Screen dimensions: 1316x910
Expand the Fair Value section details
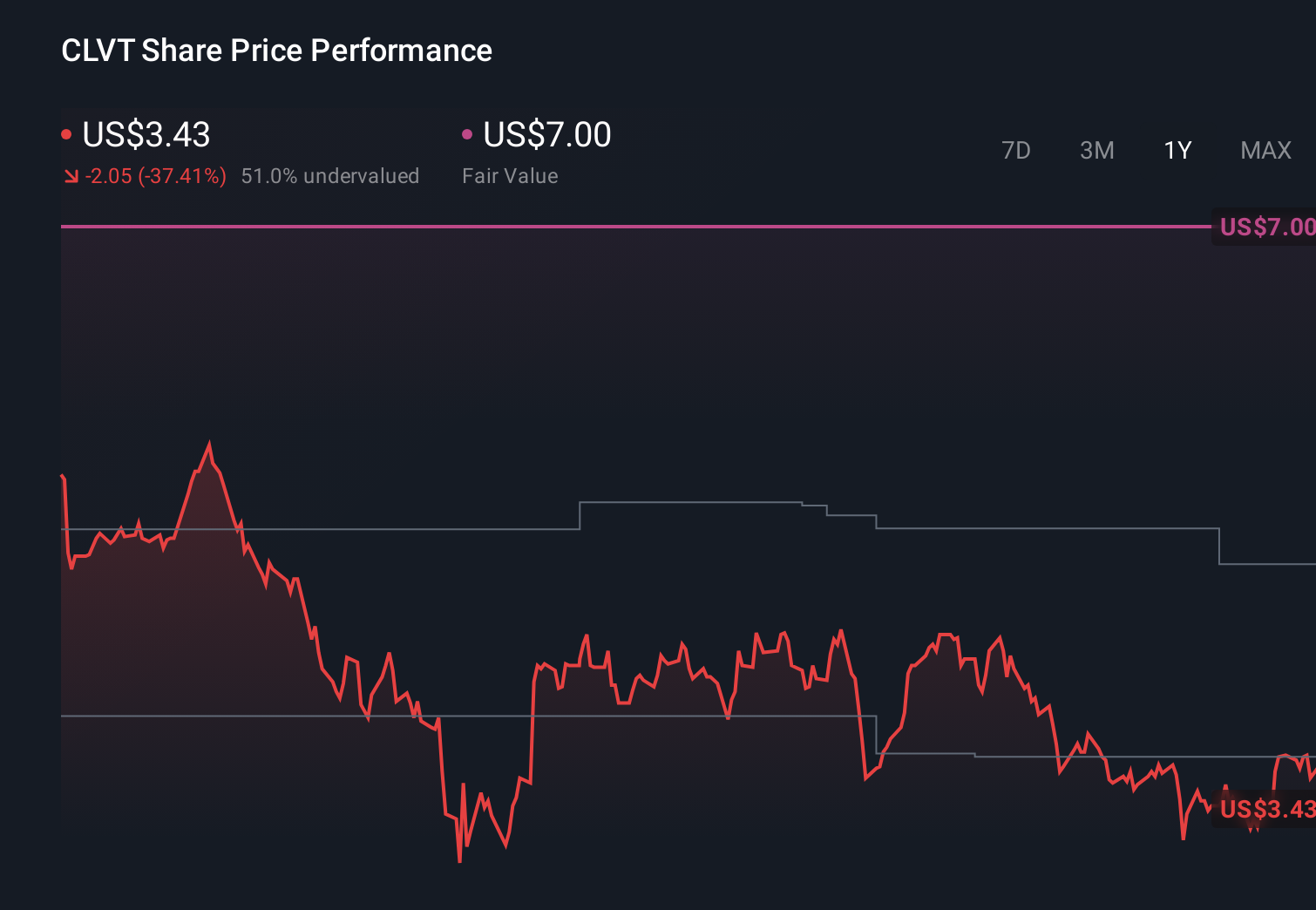[510, 175]
